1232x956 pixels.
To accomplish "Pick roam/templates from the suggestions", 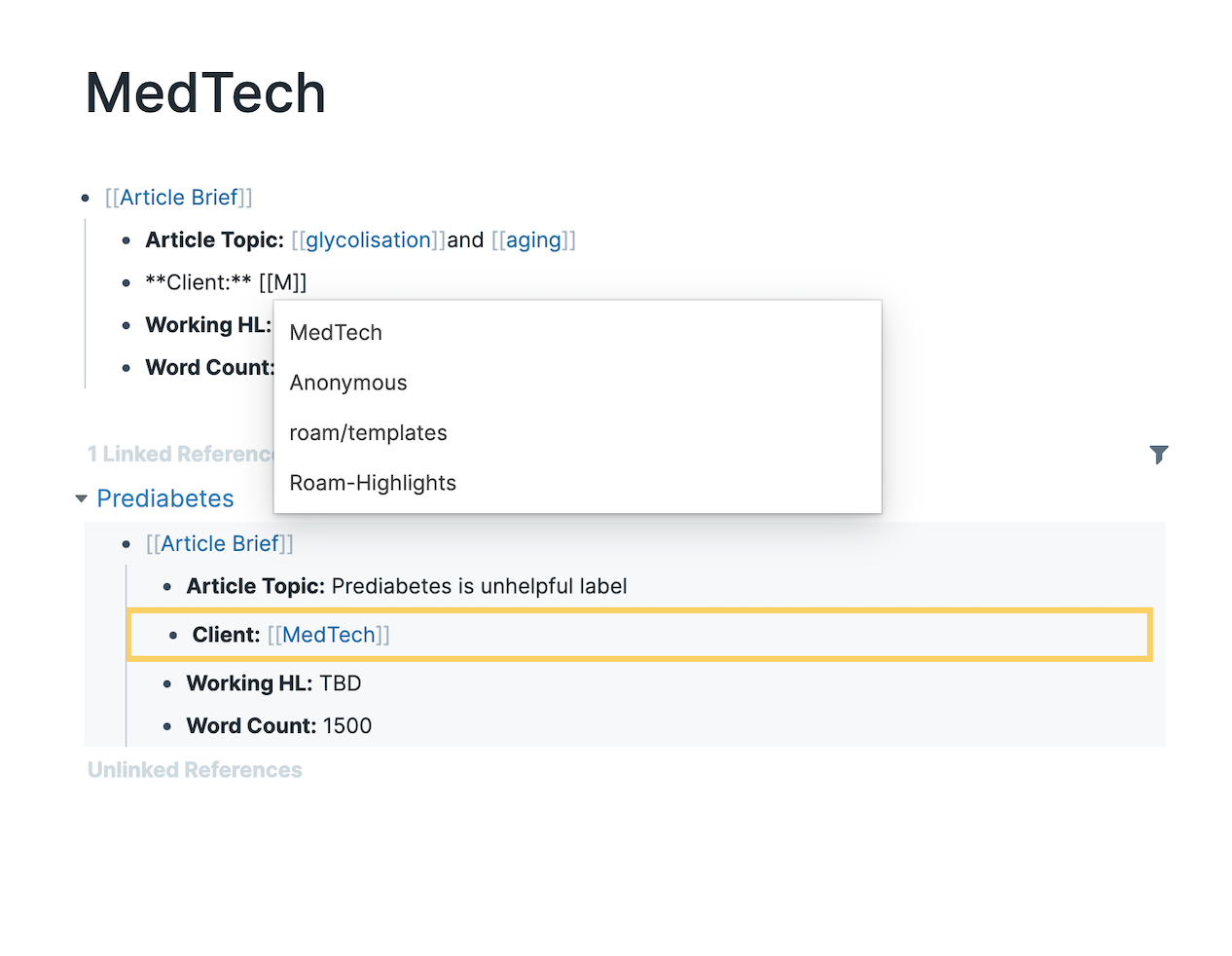I will [x=368, y=433].
